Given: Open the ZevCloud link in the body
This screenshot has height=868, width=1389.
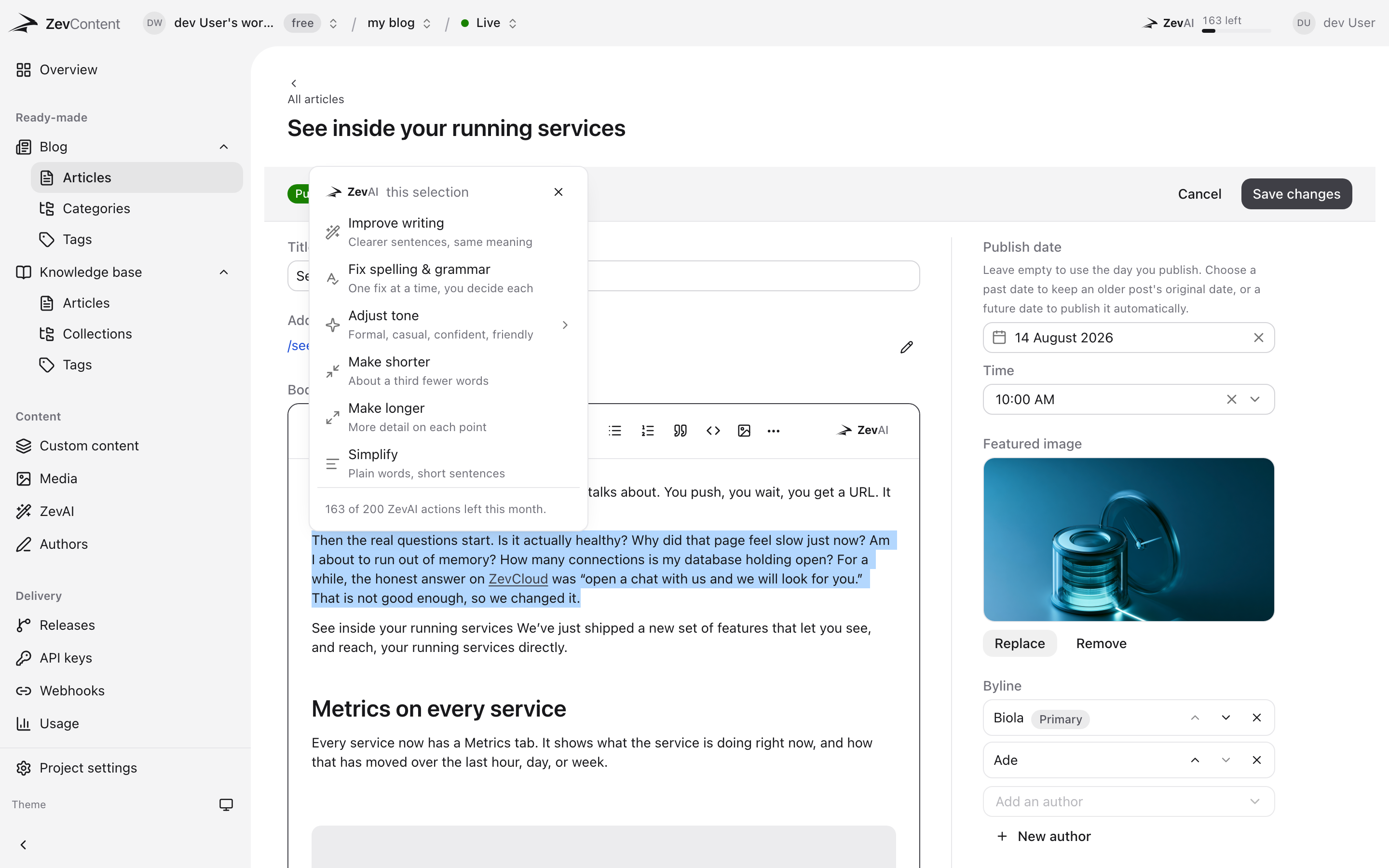Looking at the screenshot, I should tap(517, 579).
